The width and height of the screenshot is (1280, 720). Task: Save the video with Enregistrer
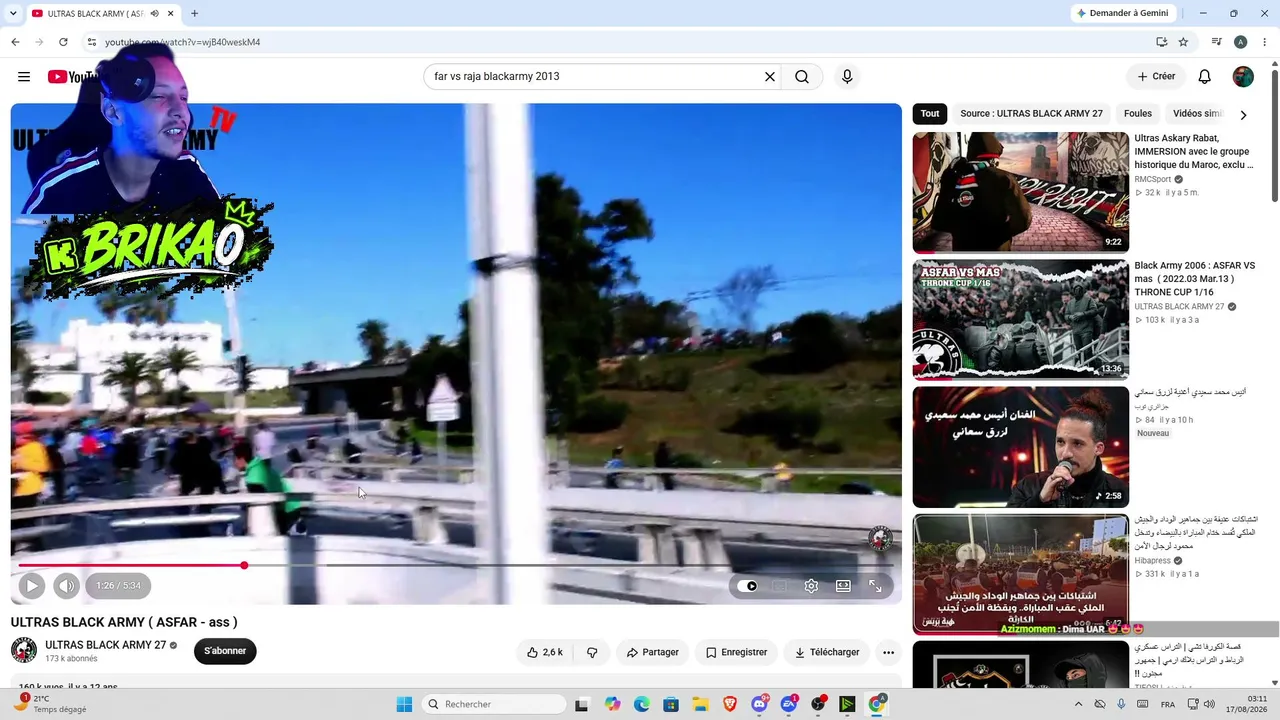736,652
